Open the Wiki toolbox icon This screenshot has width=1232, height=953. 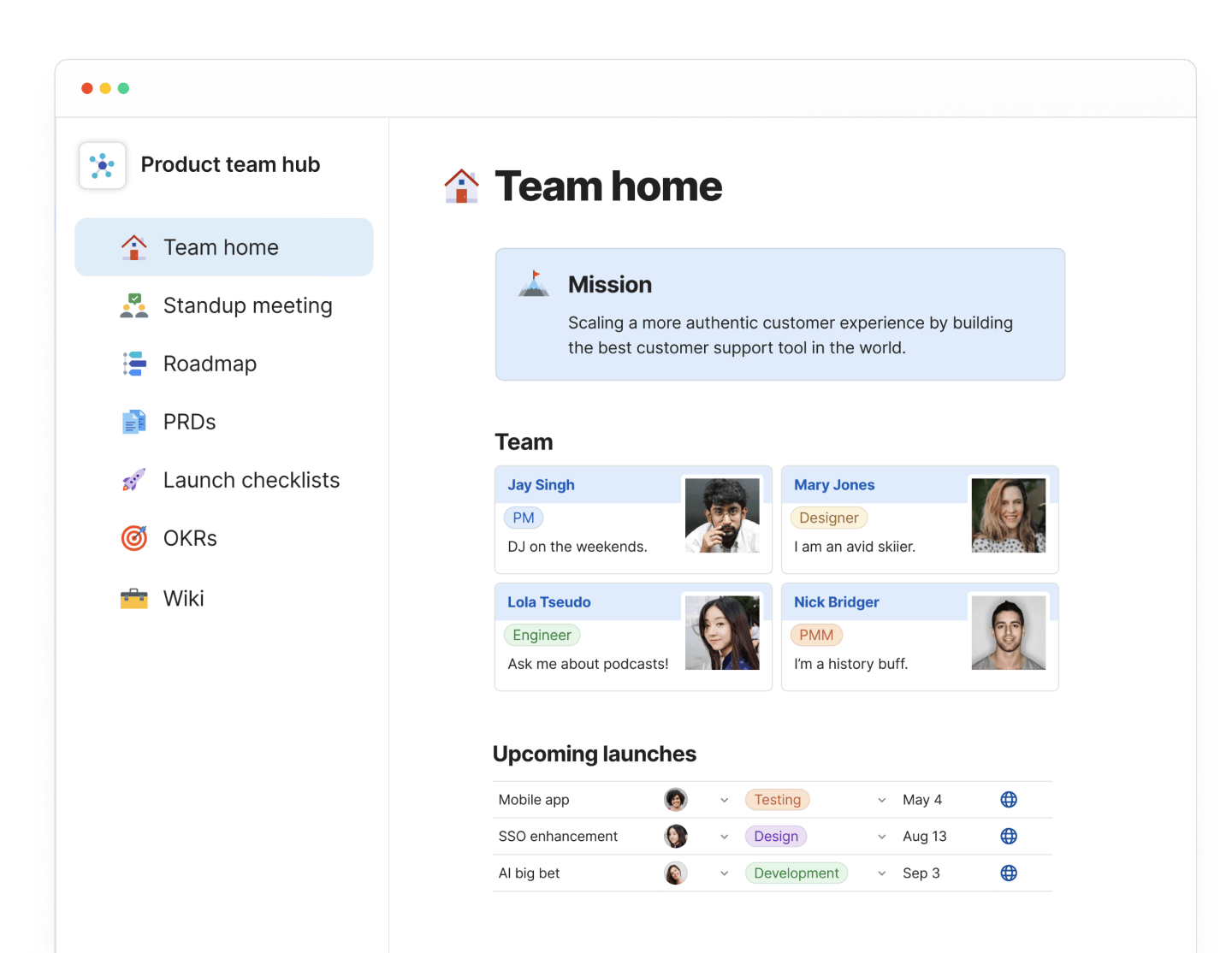[x=133, y=598]
